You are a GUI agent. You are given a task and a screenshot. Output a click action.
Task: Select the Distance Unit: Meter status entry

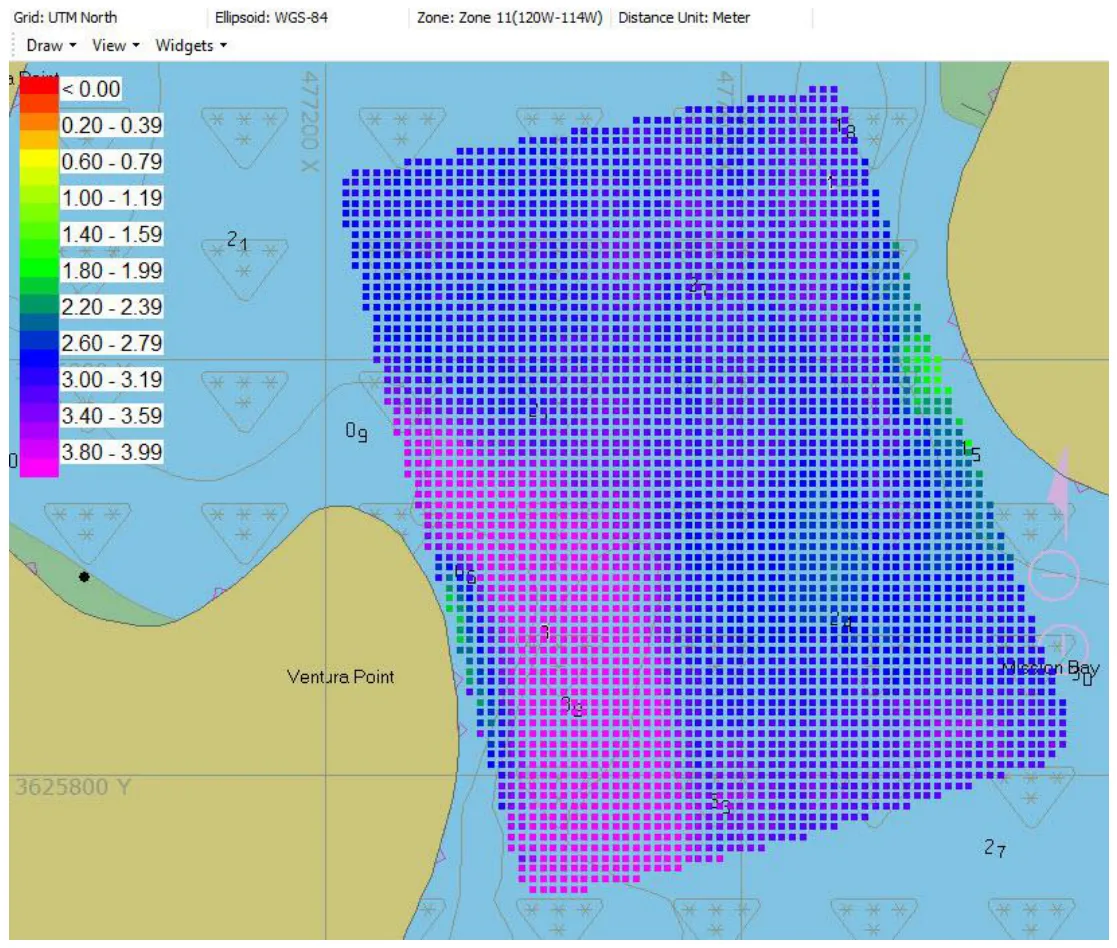(684, 18)
